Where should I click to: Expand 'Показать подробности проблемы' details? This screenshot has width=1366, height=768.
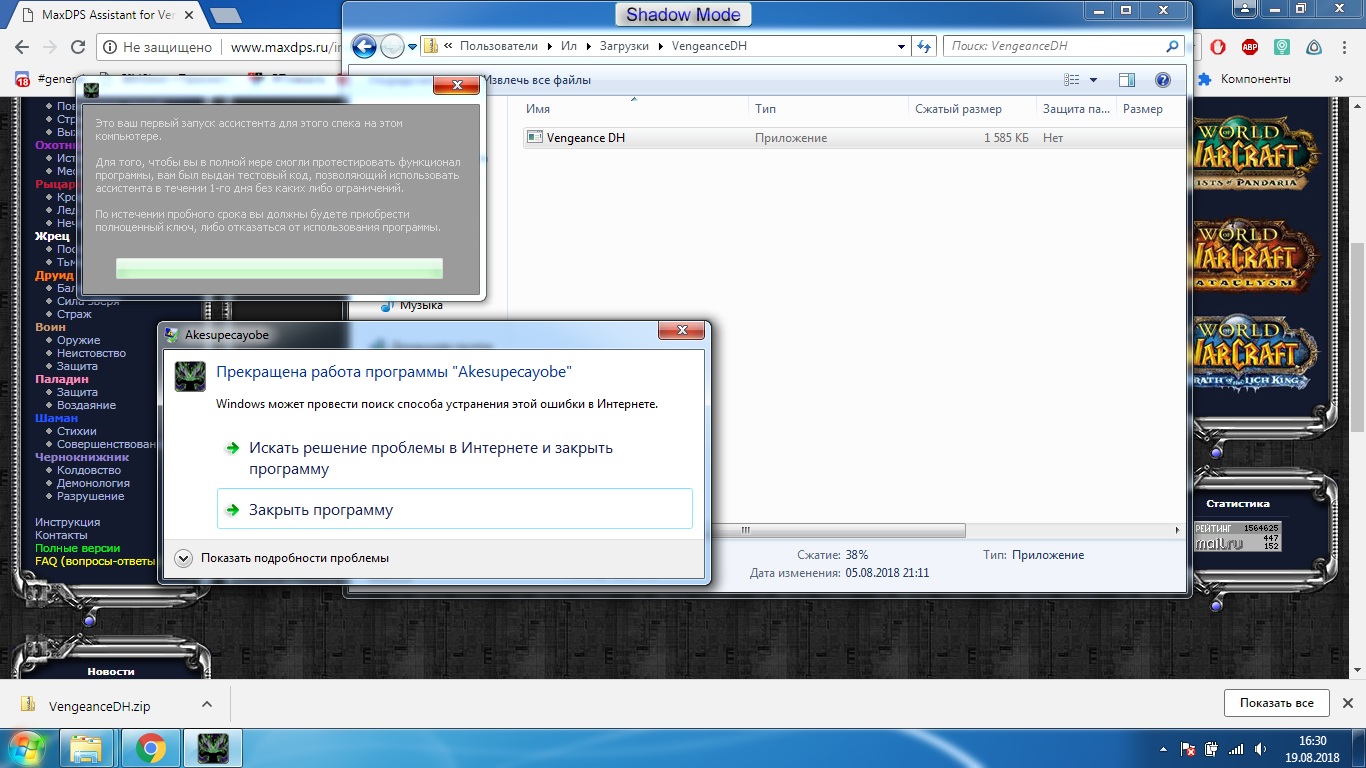point(183,558)
